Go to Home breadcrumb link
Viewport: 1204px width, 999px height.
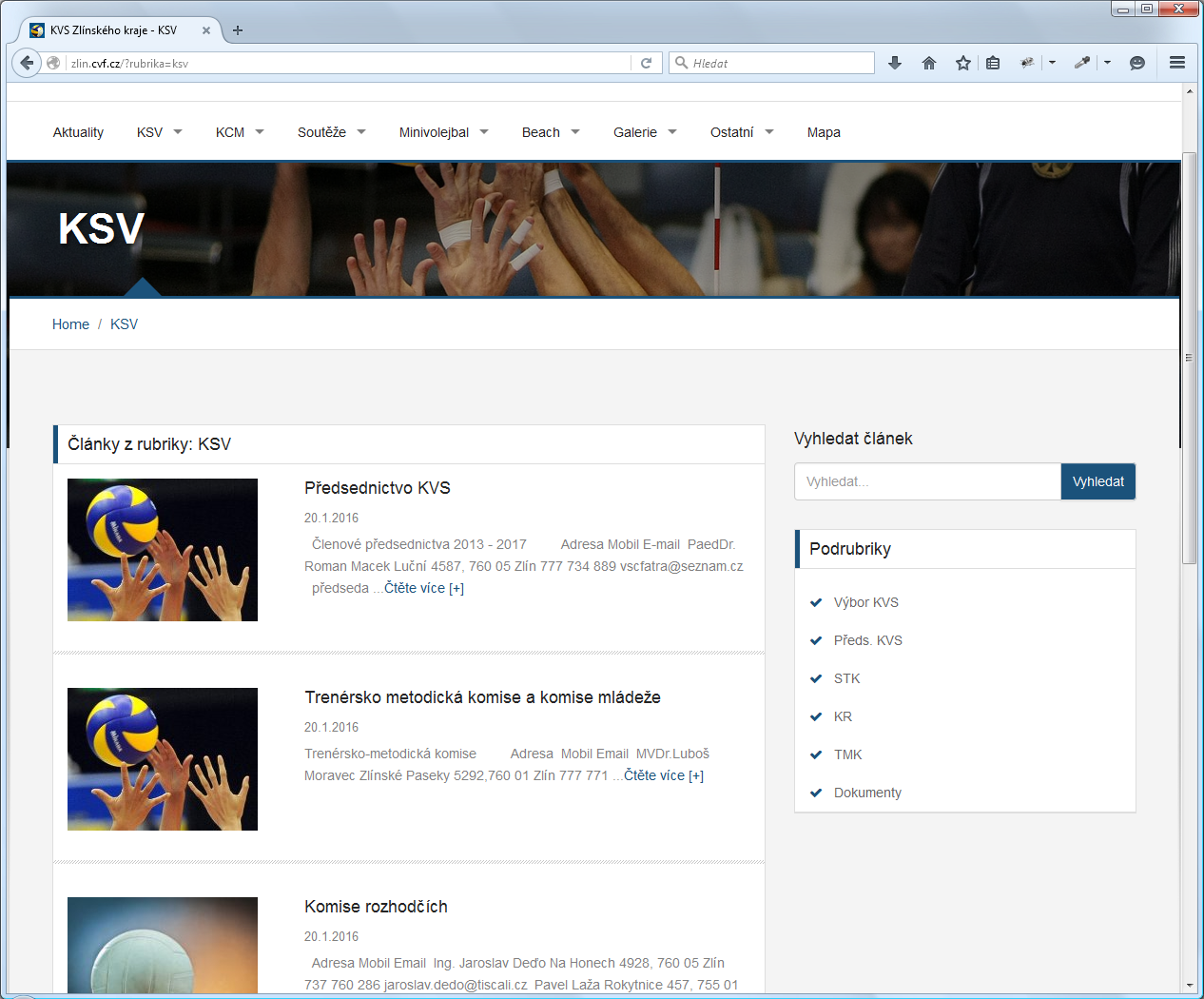click(70, 324)
